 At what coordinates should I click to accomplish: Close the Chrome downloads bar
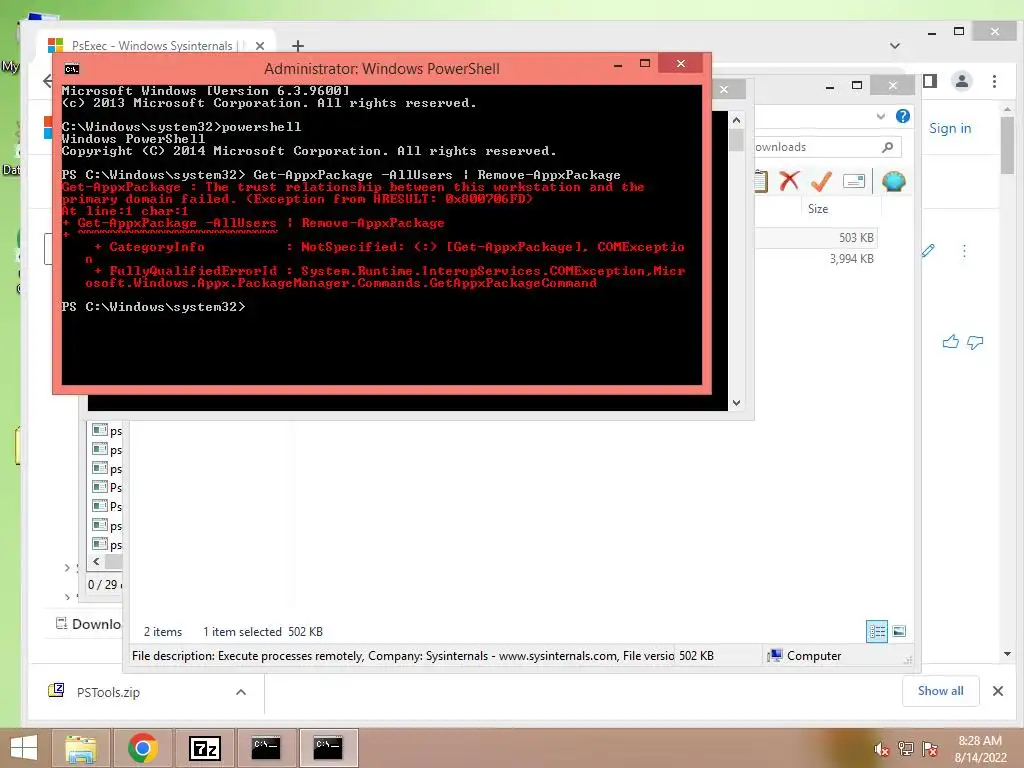point(998,691)
